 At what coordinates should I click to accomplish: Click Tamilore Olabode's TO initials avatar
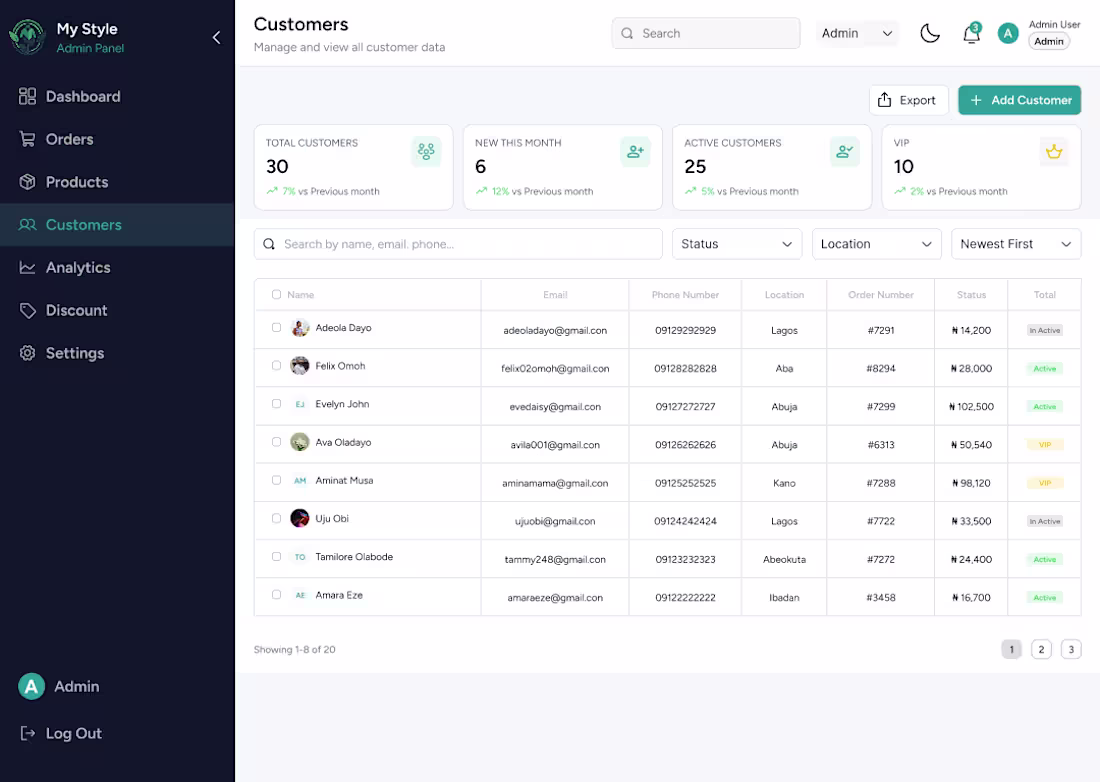[300, 557]
